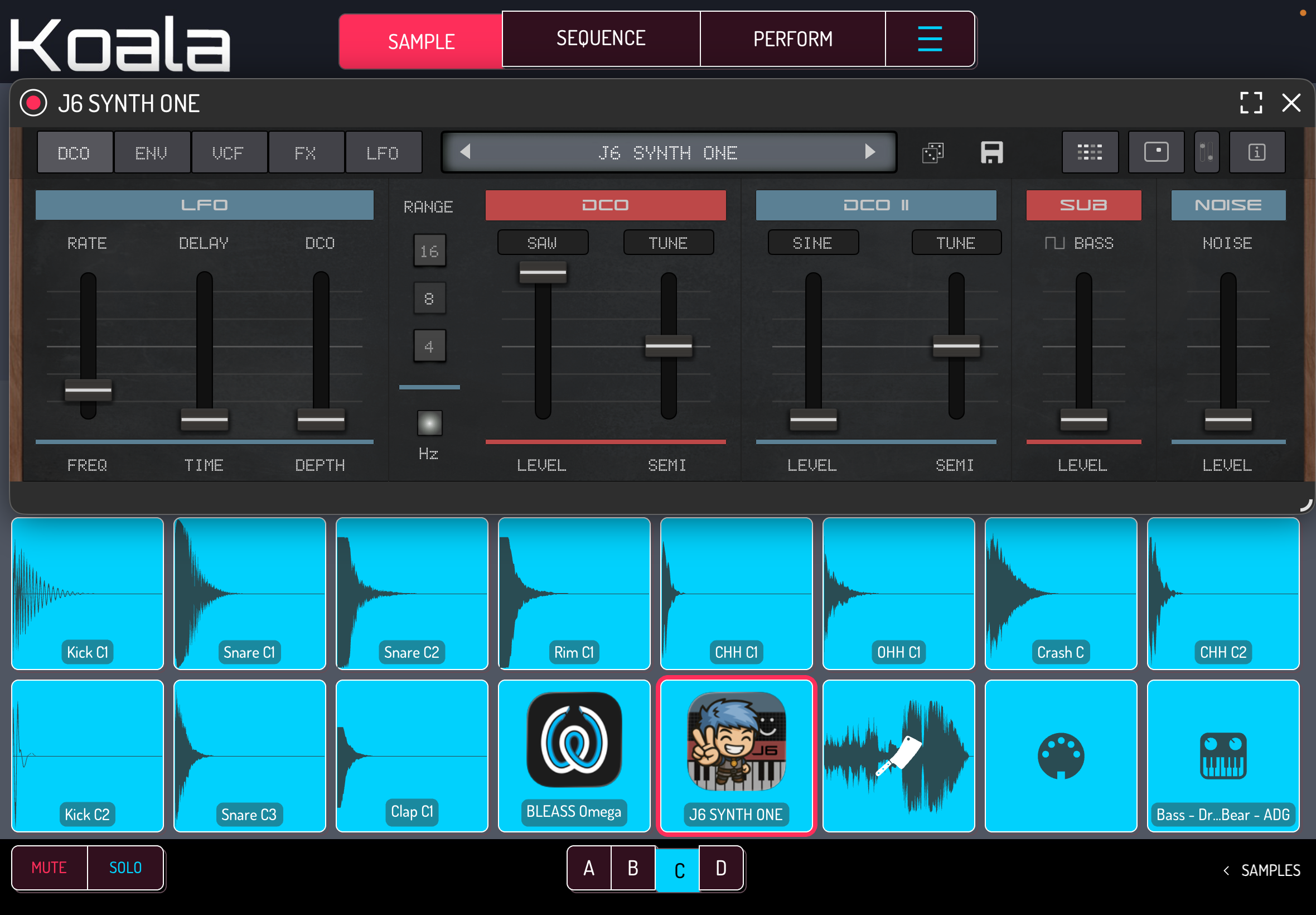Set oscillator range to 8
This screenshot has height=915, width=1316.
pyautogui.click(x=429, y=298)
